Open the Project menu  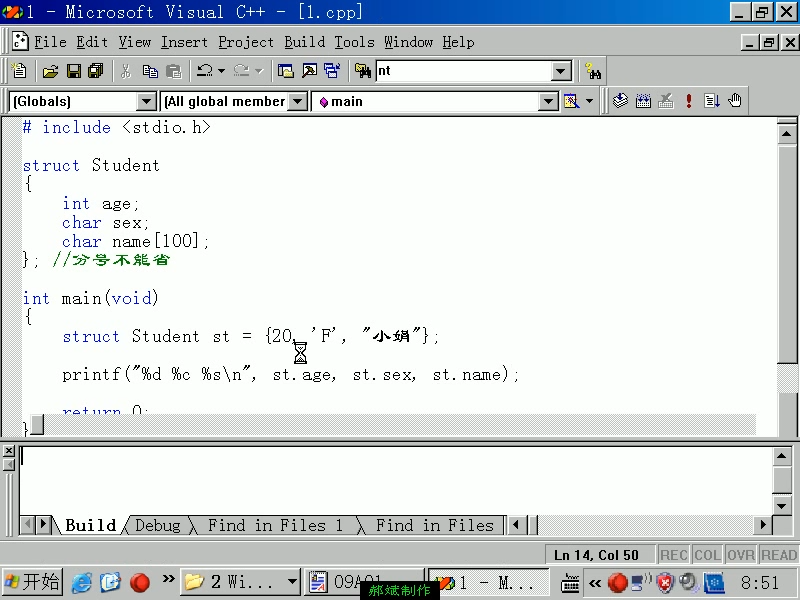click(x=246, y=42)
